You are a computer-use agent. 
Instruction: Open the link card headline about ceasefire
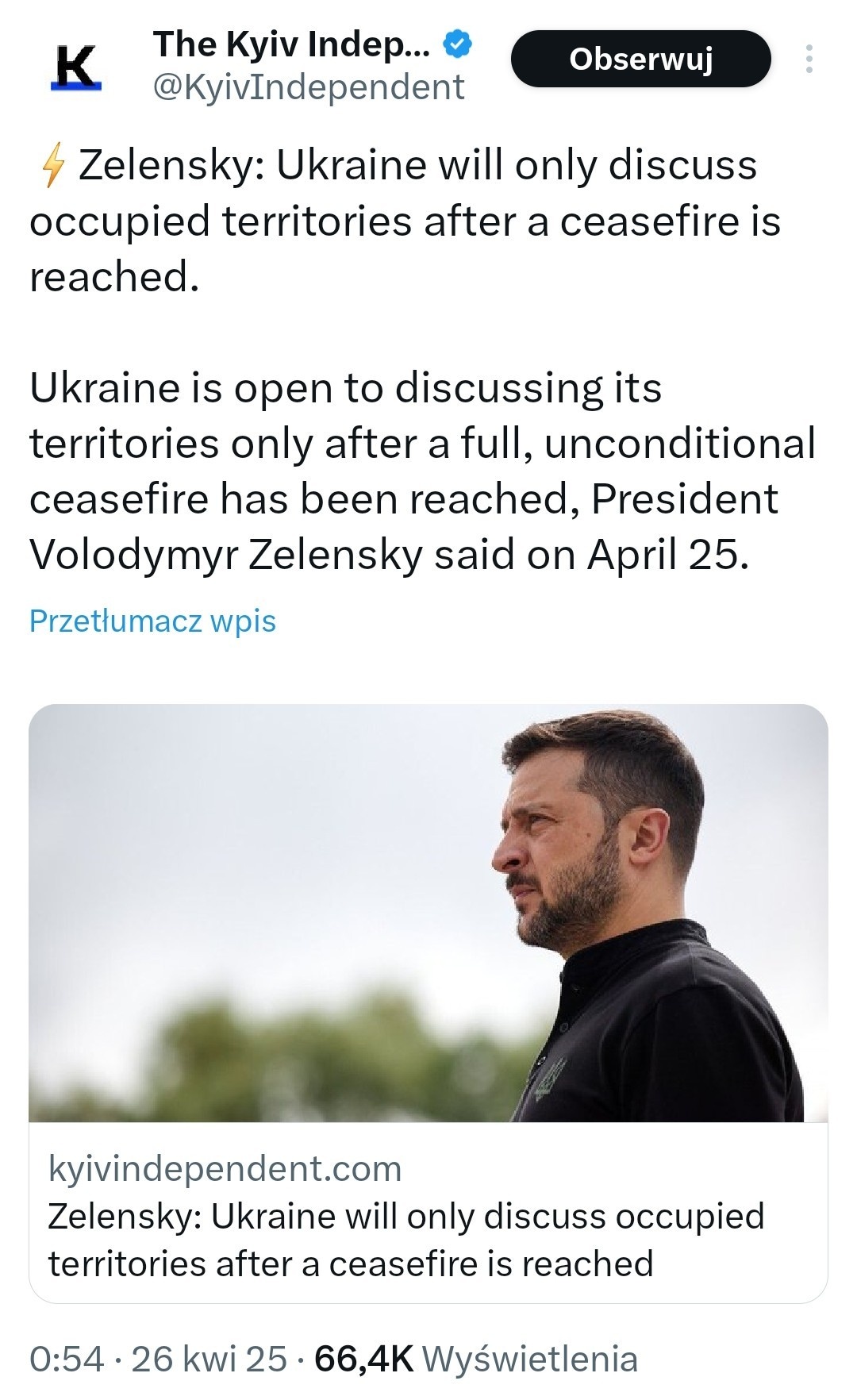405,1240
